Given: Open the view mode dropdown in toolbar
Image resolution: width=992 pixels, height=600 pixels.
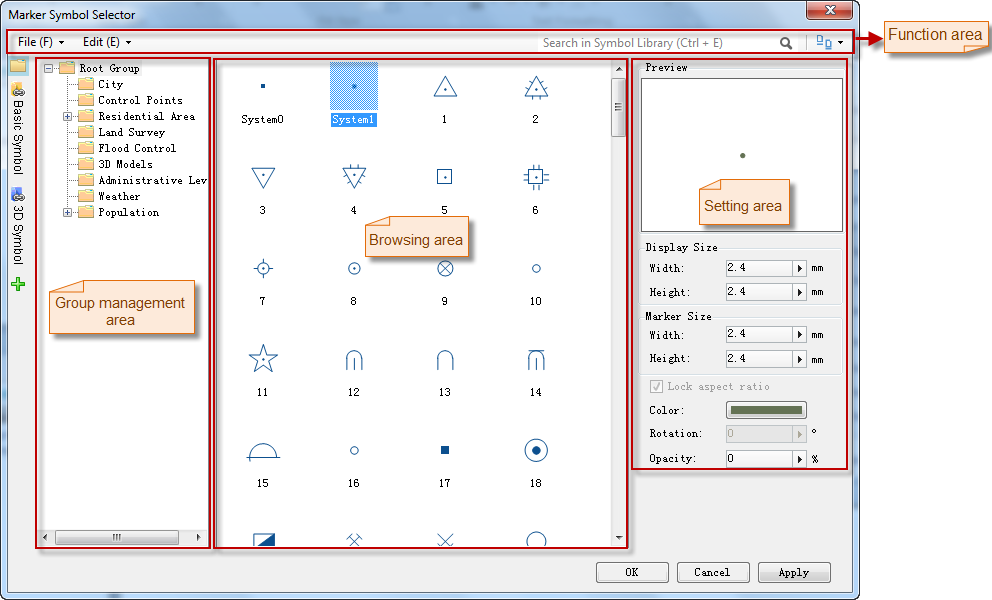Looking at the screenshot, I should (830, 43).
